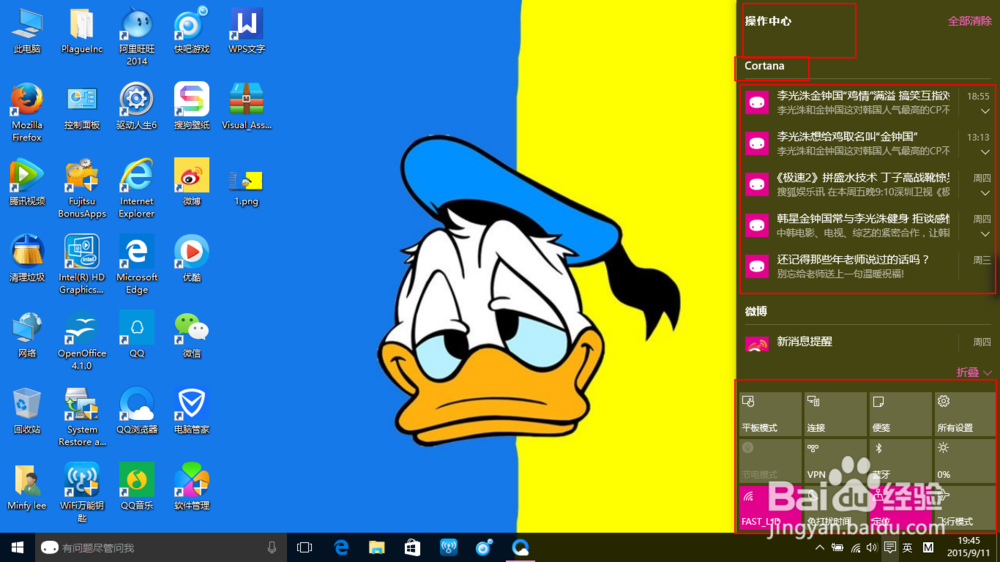Screen dimensions: 1000x562
Task: Launch Mozilla Firefox from the desktop
Action: (x=27, y=112)
